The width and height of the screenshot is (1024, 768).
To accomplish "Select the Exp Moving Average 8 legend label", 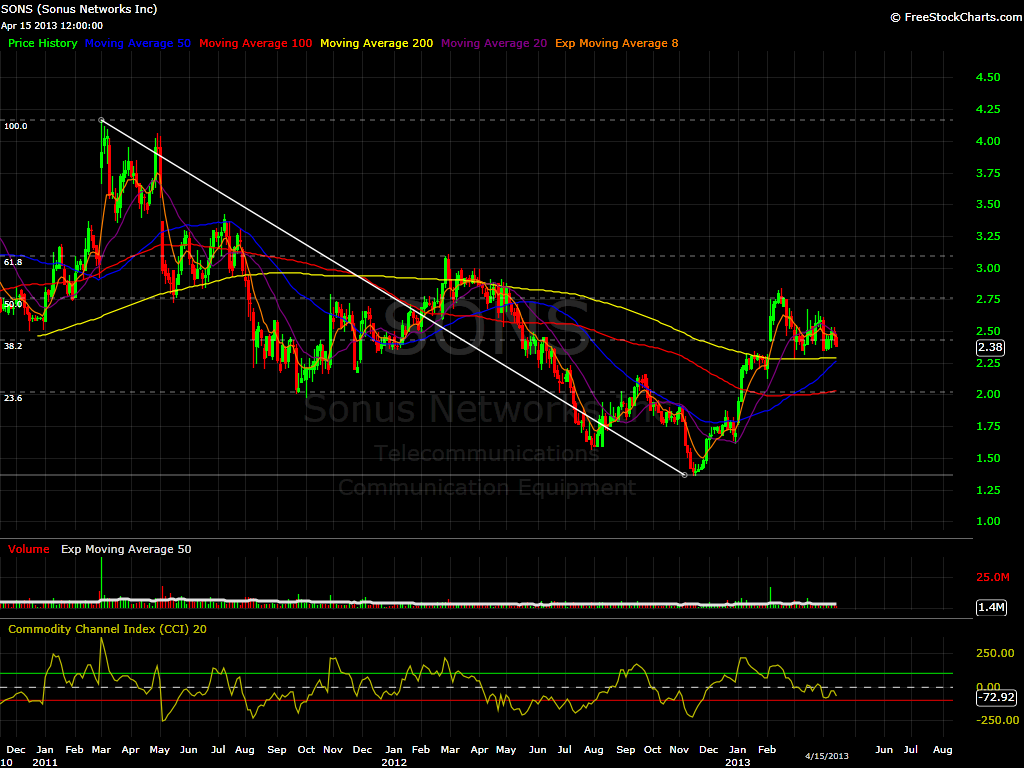I will (616, 43).
